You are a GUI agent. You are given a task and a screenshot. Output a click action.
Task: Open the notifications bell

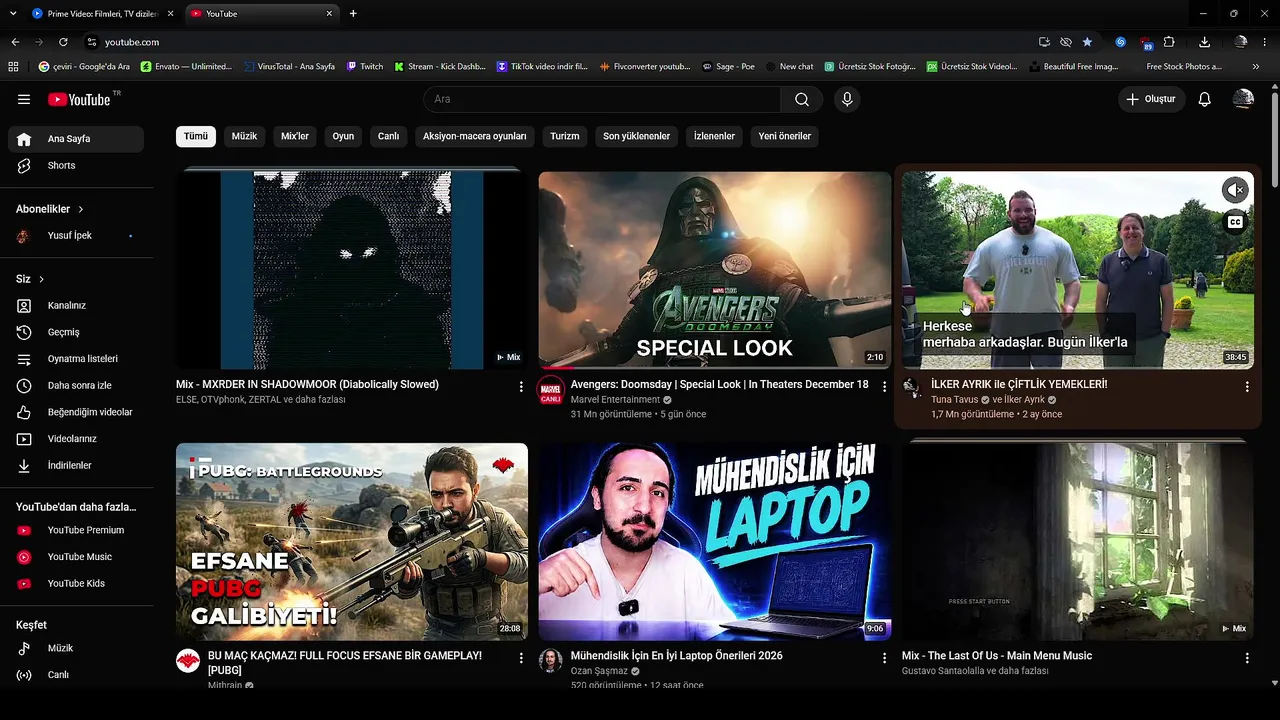[x=1205, y=99]
